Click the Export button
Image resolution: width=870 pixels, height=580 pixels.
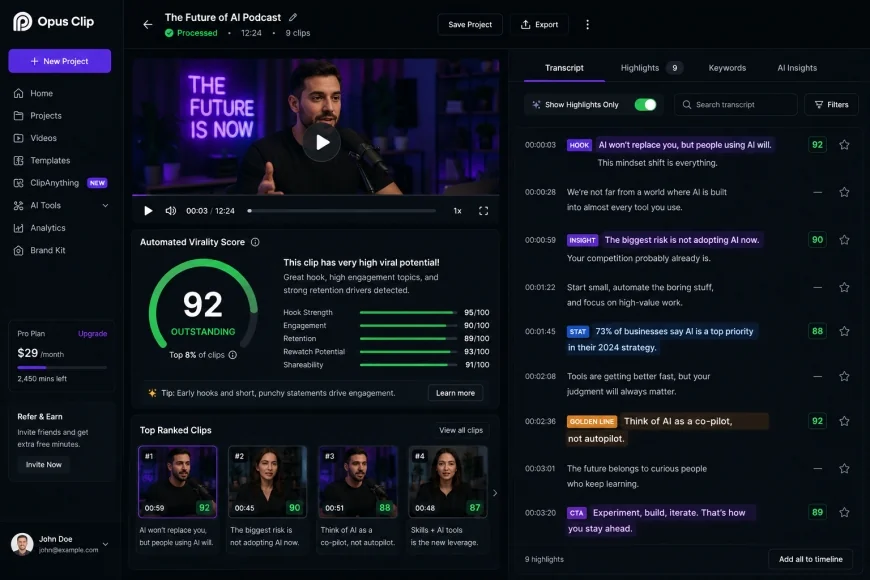(x=539, y=24)
